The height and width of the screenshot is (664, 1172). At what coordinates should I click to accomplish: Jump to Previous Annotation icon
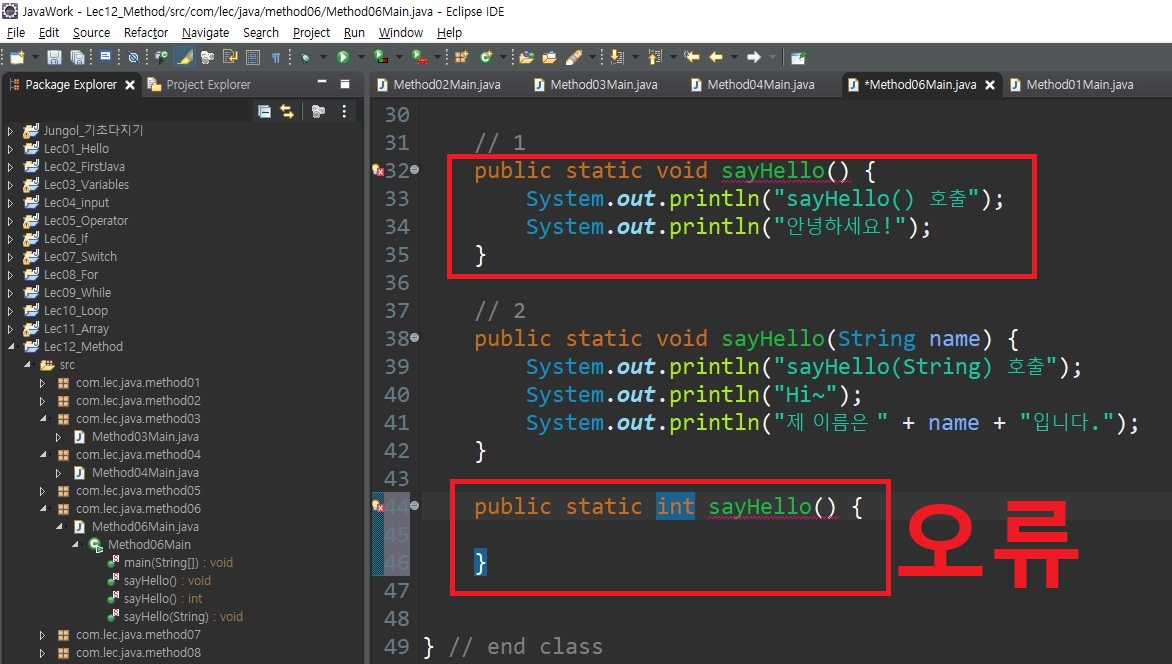tap(655, 58)
